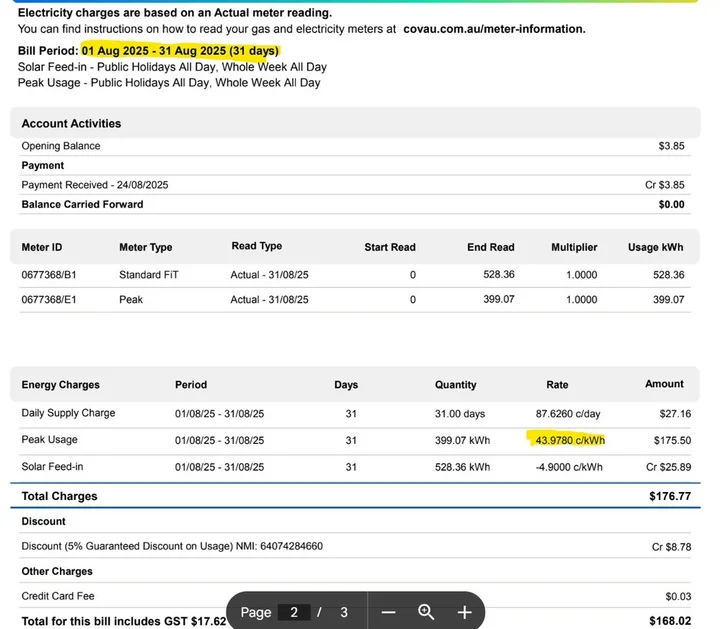Click the magnifier zoom icon in toolbar

click(426, 612)
